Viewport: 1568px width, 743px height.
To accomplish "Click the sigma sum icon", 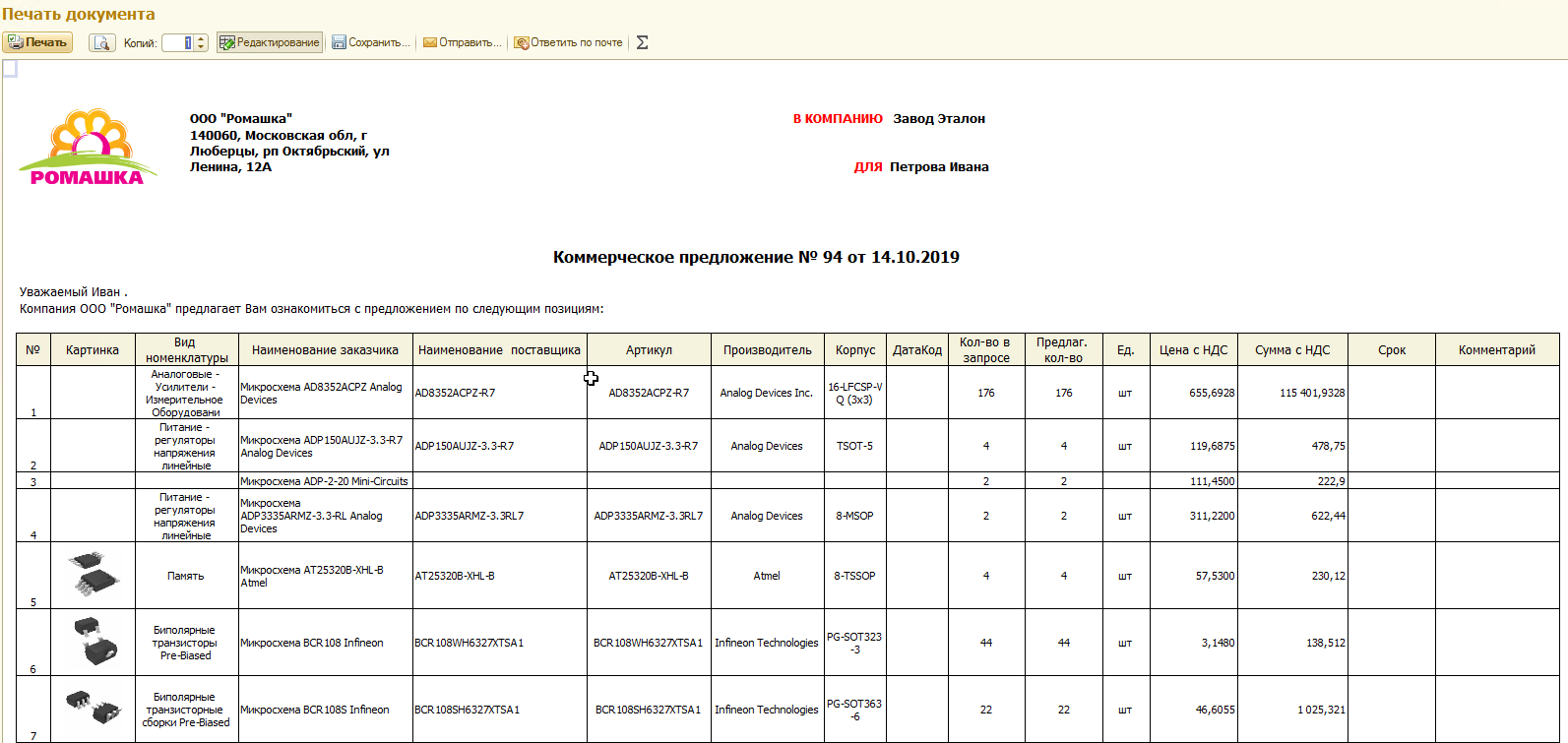I will tap(642, 42).
